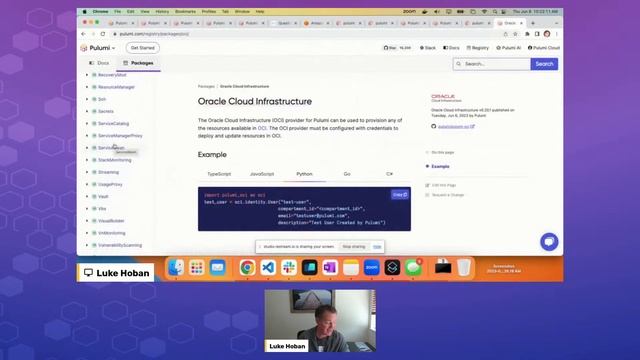The image size is (640, 360).
Task: Open the Registry link in header
Action: coord(478,48)
